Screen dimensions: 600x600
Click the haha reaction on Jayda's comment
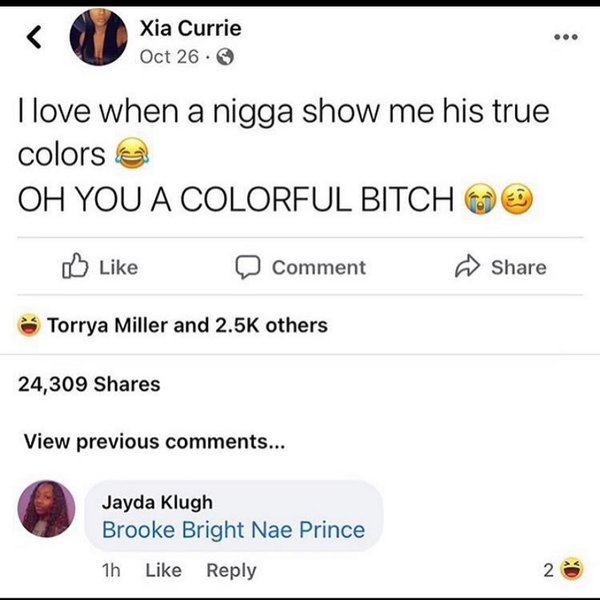(572, 569)
